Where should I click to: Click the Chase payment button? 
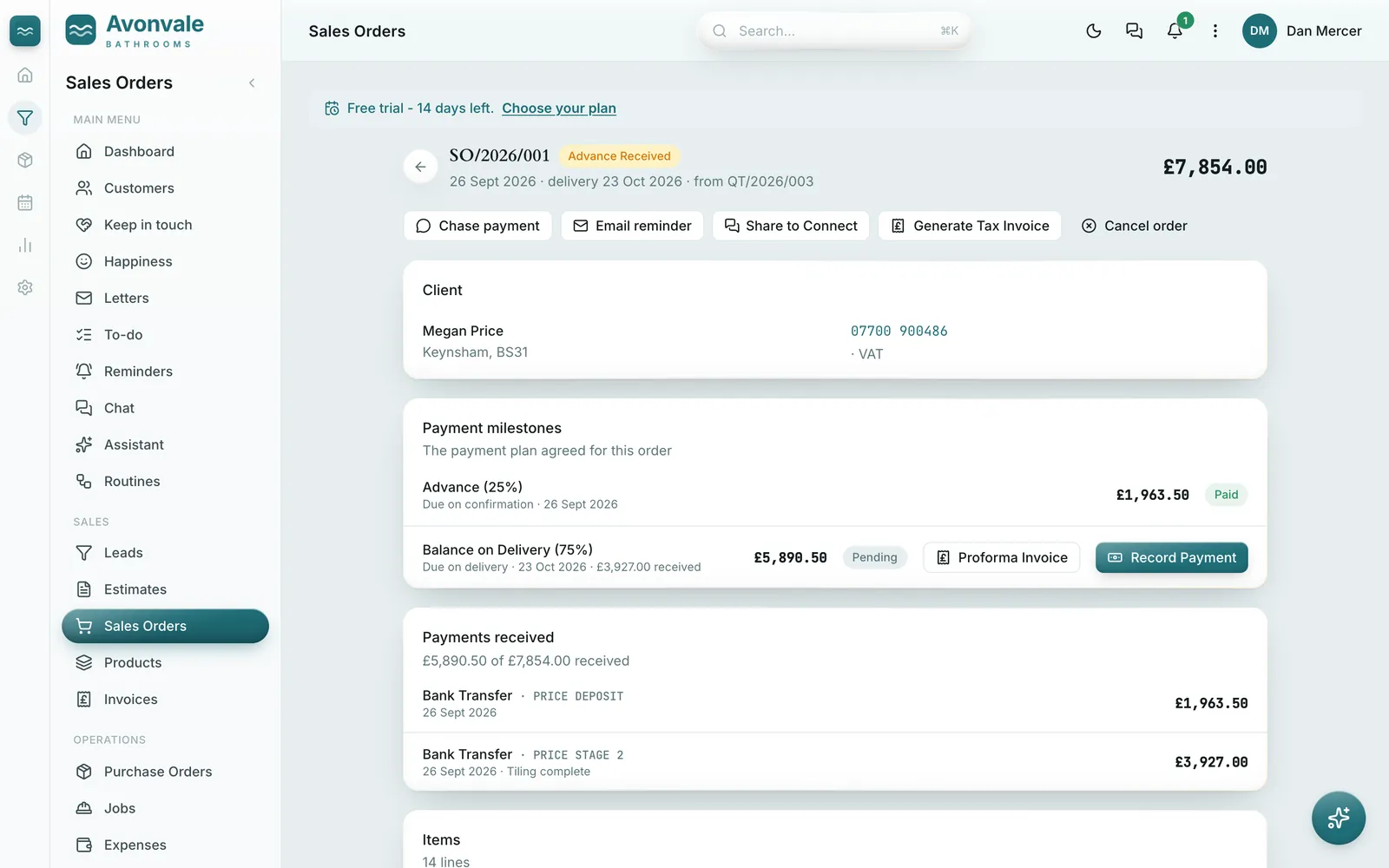point(477,226)
